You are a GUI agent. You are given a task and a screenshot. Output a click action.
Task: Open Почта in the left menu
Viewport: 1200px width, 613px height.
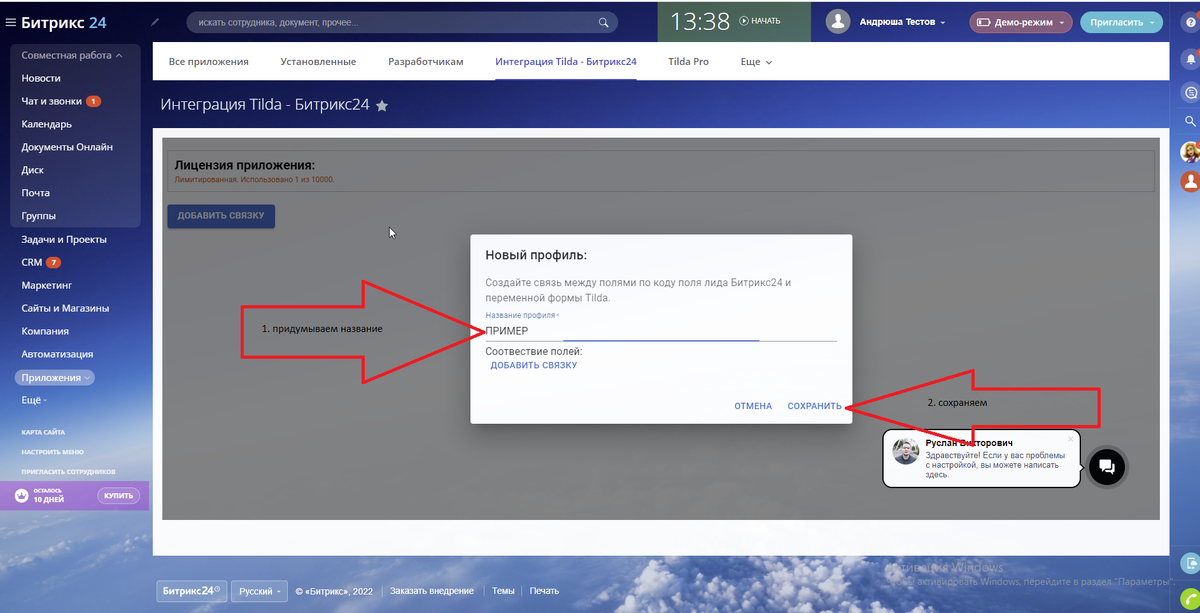click(35, 193)
